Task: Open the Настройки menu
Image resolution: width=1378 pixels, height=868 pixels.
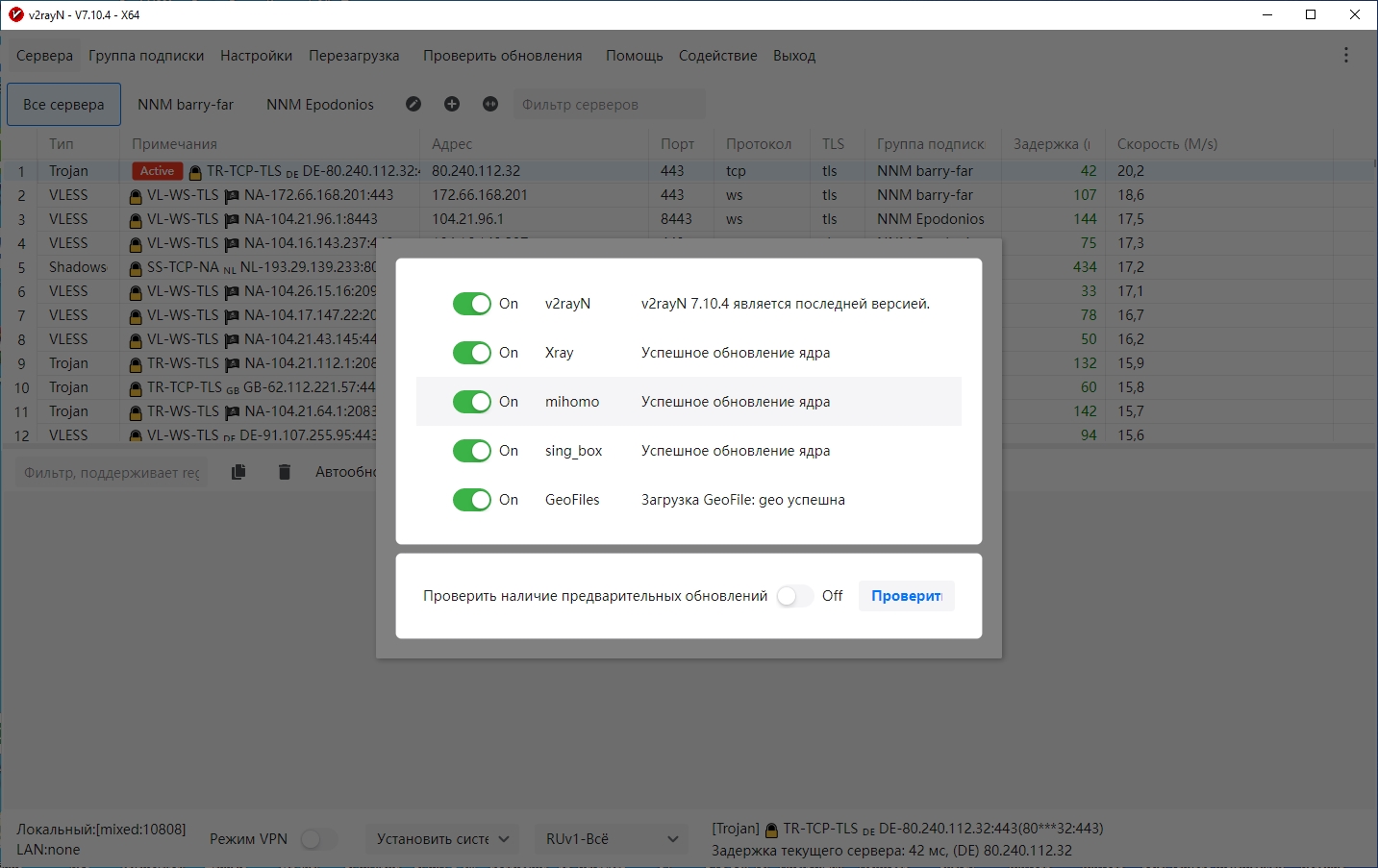Action: click(256, 56)
